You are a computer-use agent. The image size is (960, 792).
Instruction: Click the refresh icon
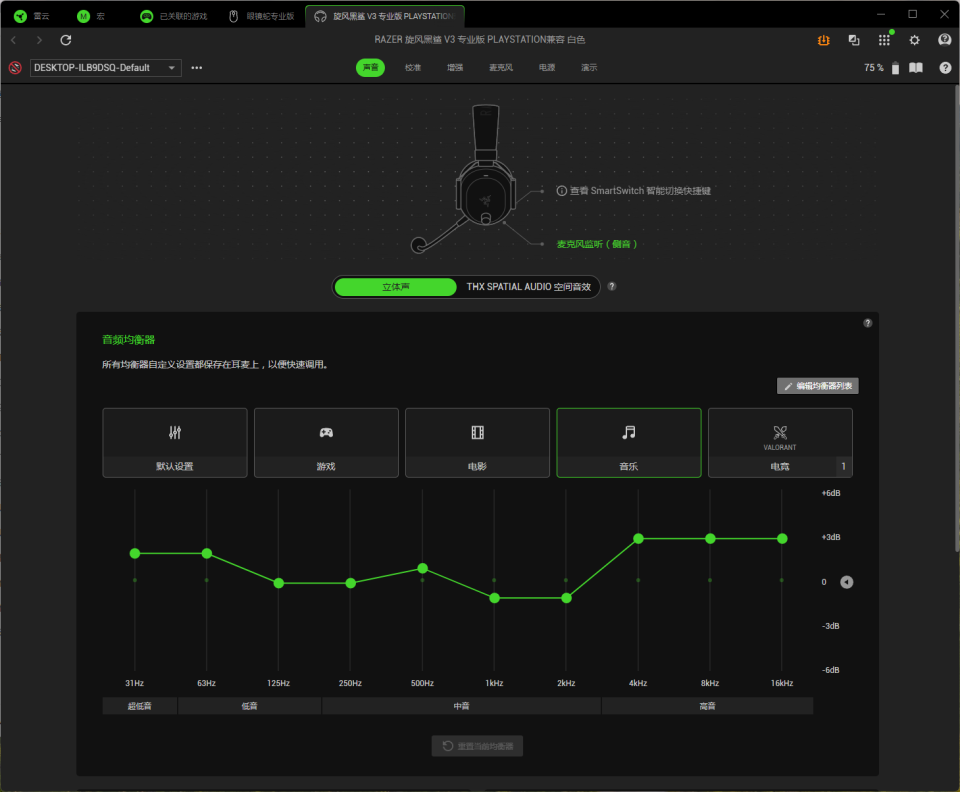click(66, 40)
